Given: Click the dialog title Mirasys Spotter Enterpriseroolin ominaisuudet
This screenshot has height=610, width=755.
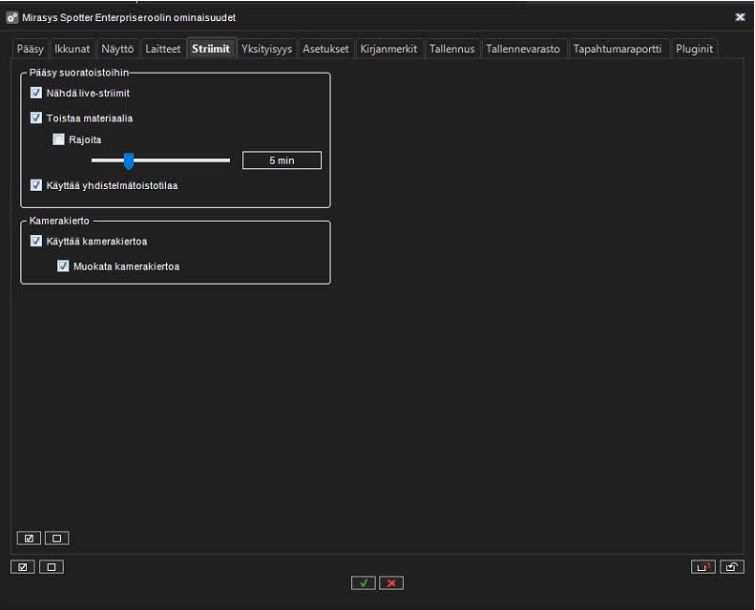Looking at the screenshot, I should tap(129, 18).
